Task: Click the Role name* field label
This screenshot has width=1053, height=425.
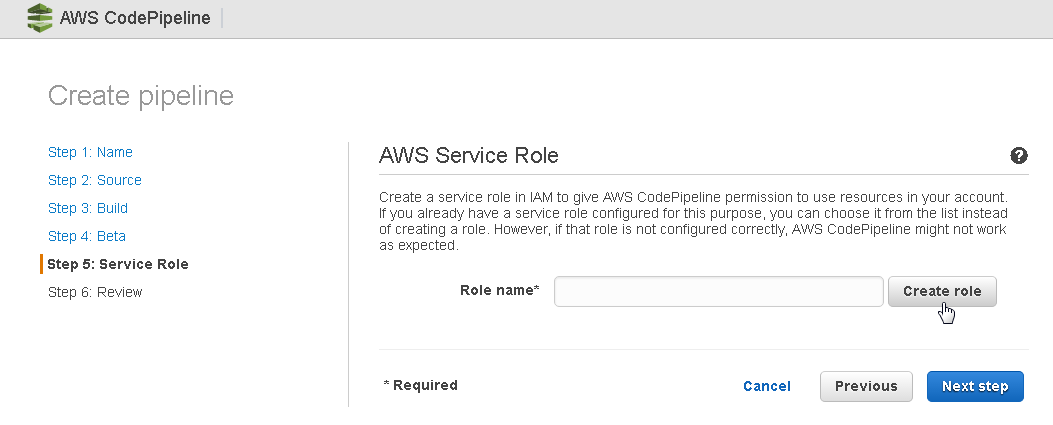Action: click(500, 290)
